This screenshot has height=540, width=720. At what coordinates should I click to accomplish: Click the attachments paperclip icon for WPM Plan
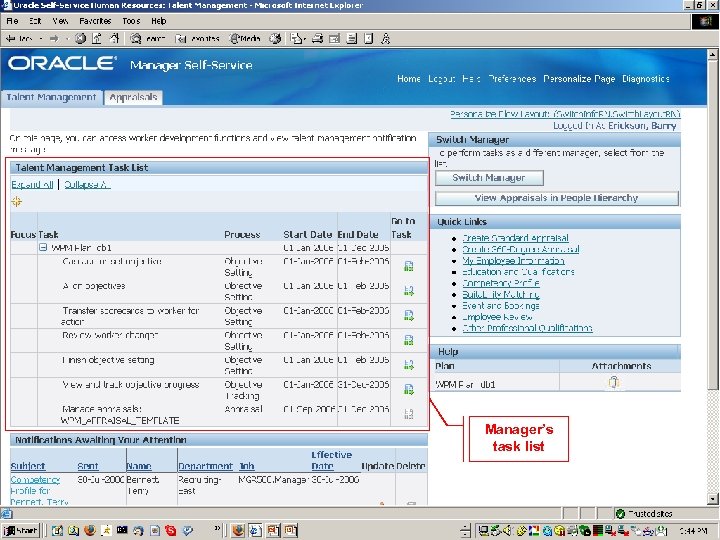(x=614, y=382)
